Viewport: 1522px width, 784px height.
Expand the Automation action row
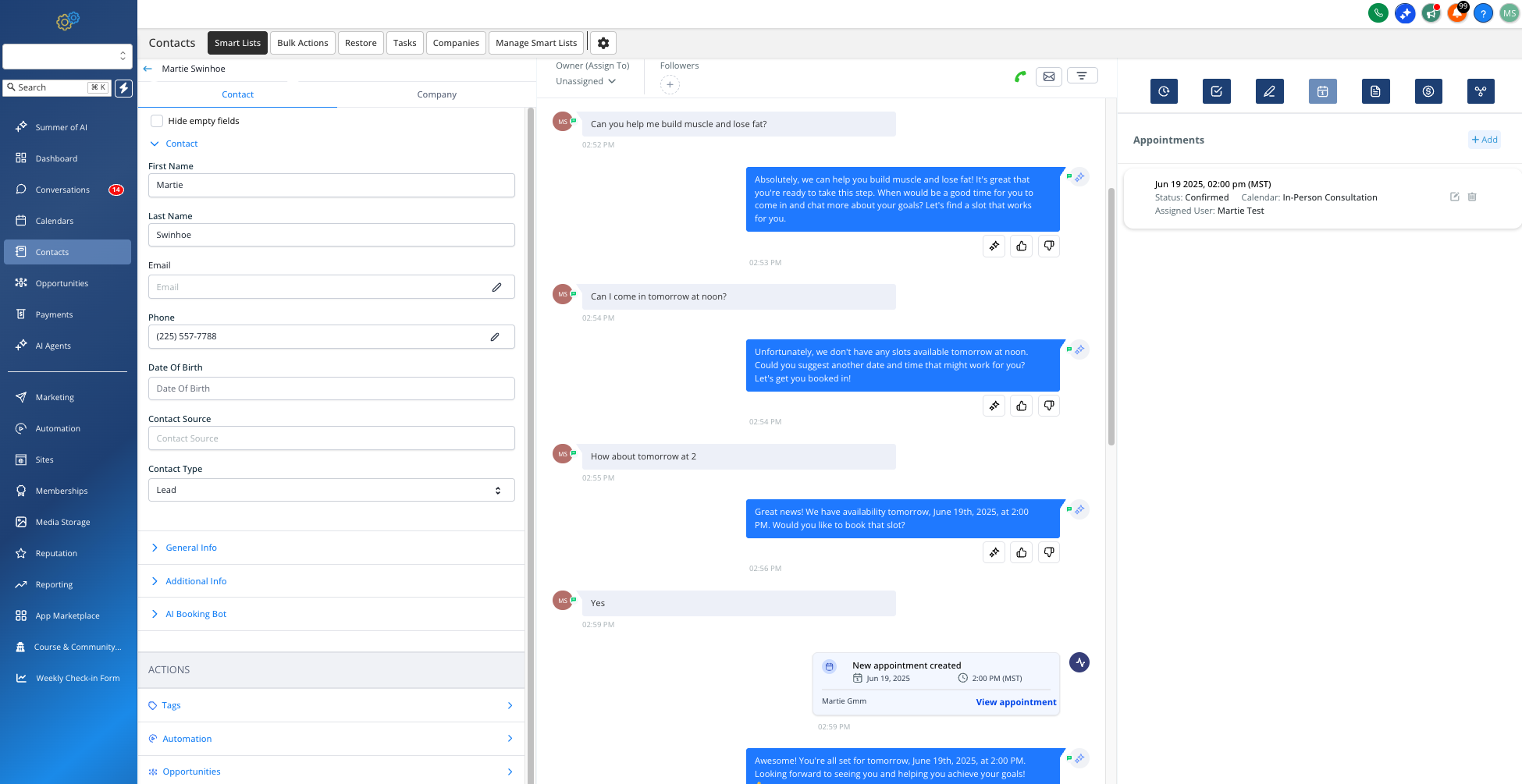point(331,739)
